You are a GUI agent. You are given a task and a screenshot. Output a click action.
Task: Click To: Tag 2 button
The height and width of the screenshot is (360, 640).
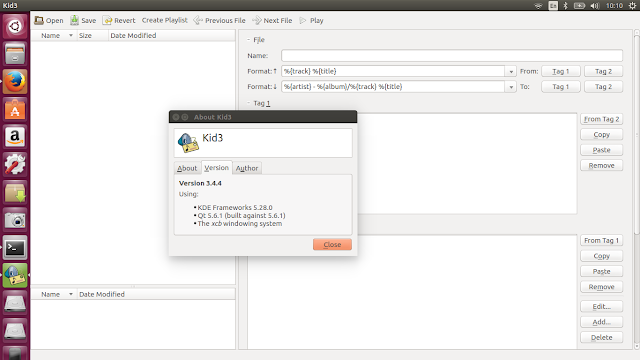point(603,87)
